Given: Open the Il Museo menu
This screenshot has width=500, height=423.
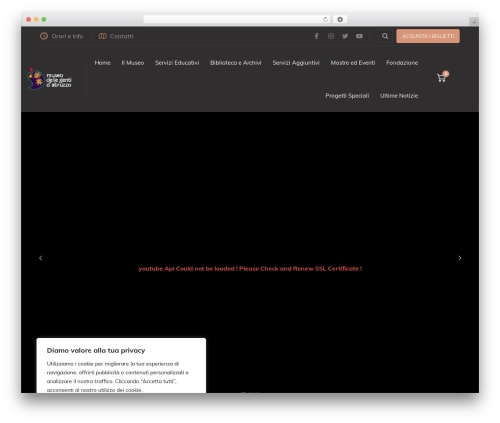Looking at the screenshot, I should [133, 63].
